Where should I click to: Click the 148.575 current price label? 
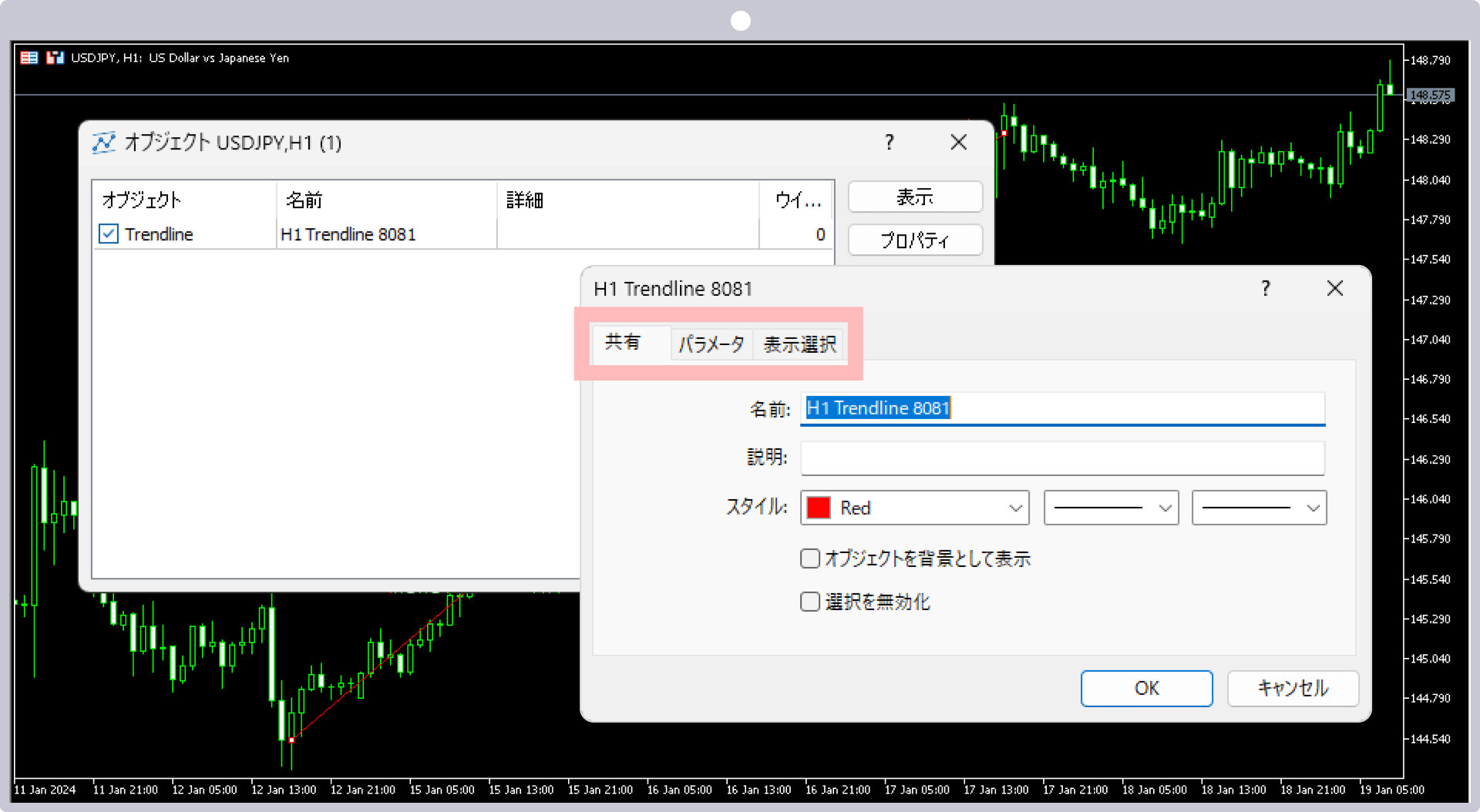click(1430, 96)
